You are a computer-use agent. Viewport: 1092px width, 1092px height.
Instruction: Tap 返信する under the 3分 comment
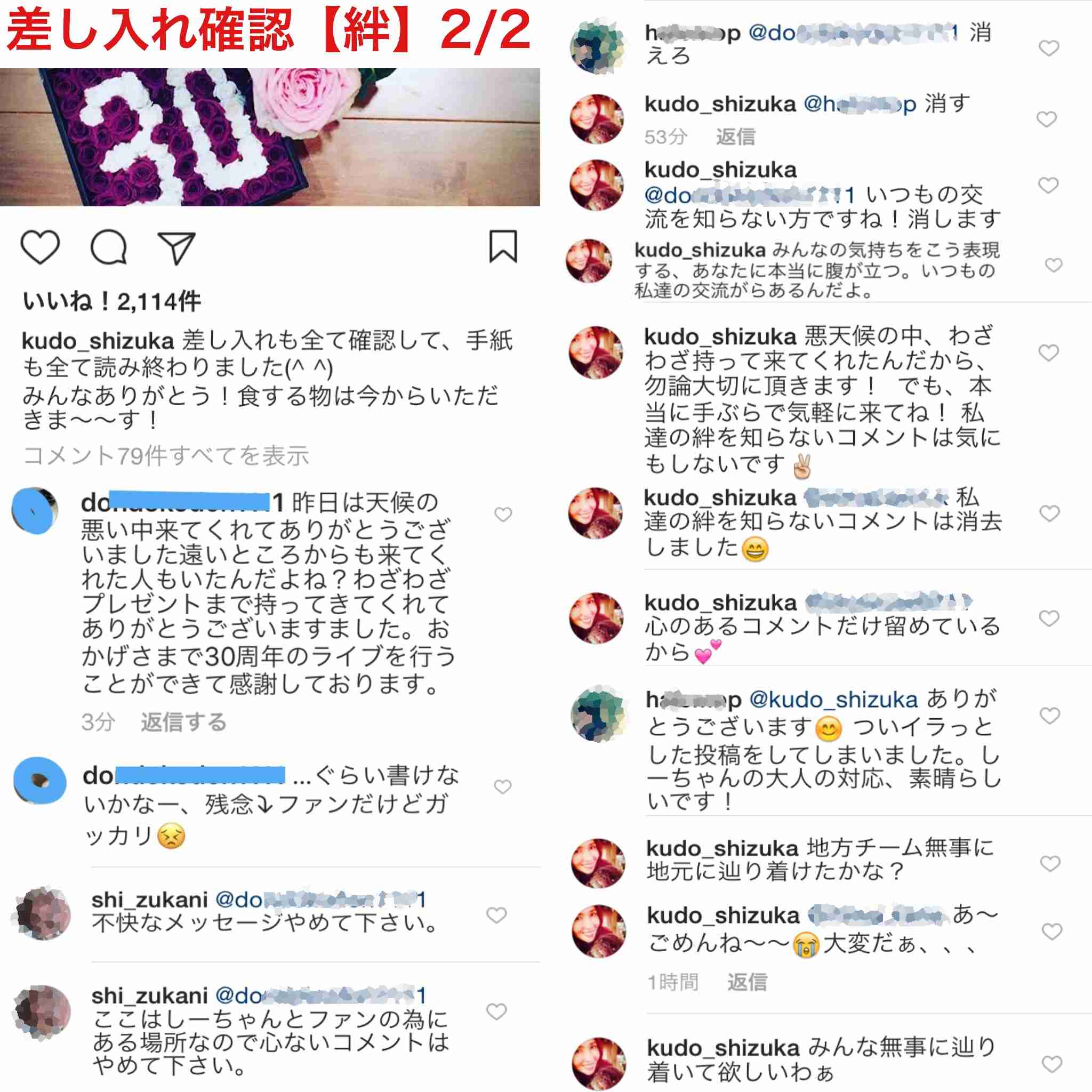click(183, 722)
